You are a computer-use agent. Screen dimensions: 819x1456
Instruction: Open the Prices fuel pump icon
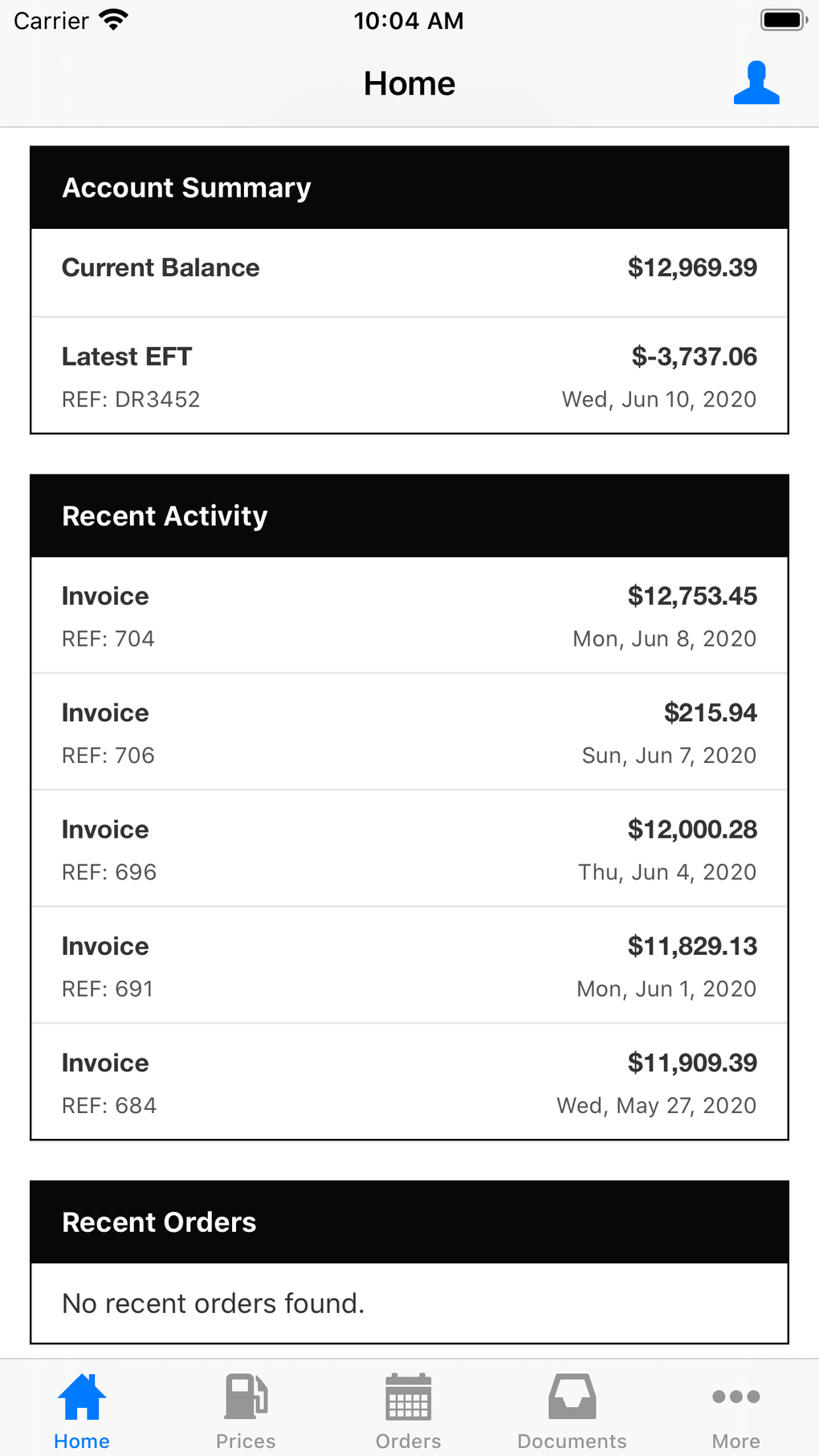246,1397
